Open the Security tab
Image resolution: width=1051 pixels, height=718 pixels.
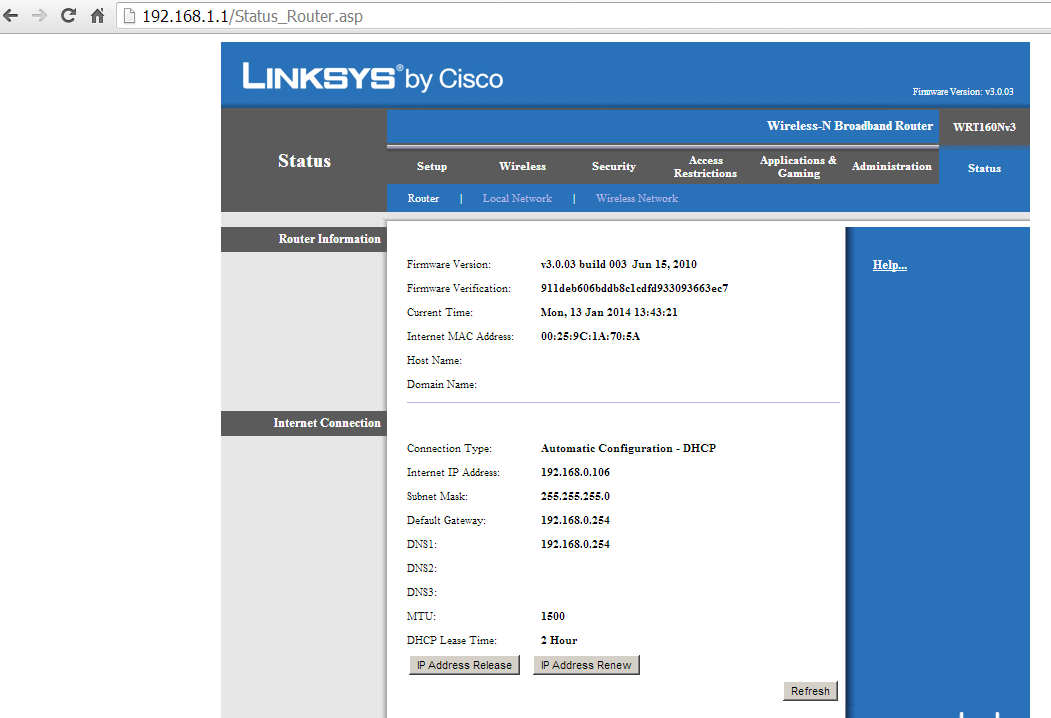coord(613,167)
